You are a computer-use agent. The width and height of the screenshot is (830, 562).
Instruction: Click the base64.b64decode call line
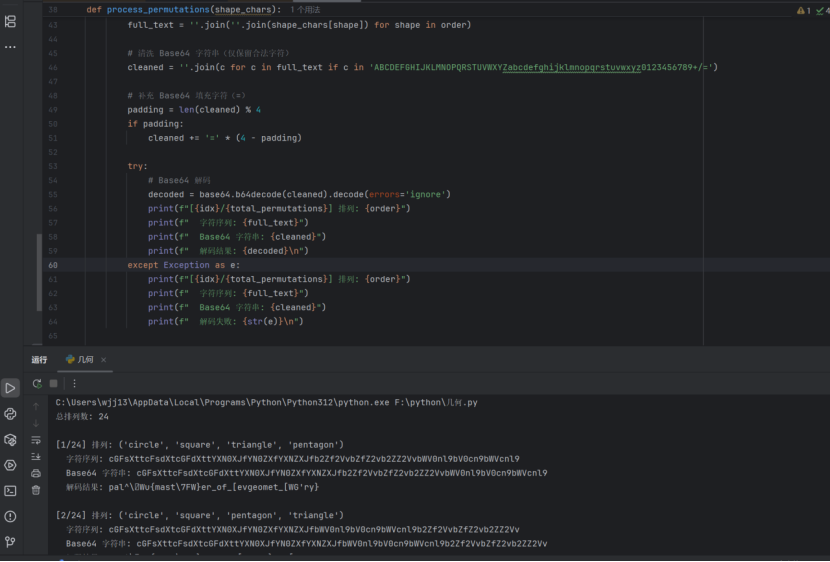[x=299, y=195]
